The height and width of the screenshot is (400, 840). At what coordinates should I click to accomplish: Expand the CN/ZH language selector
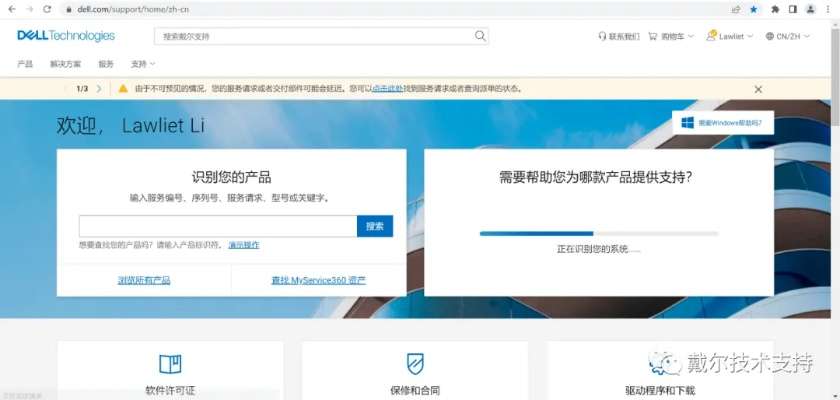pyautogui.click(x=787, y=37)
